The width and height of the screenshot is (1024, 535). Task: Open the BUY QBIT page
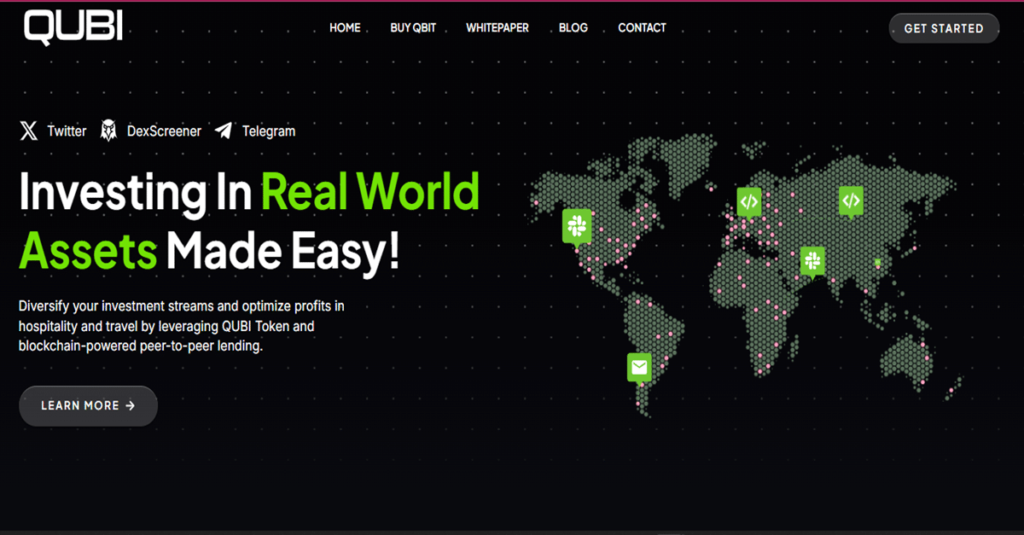pos(413,28)
